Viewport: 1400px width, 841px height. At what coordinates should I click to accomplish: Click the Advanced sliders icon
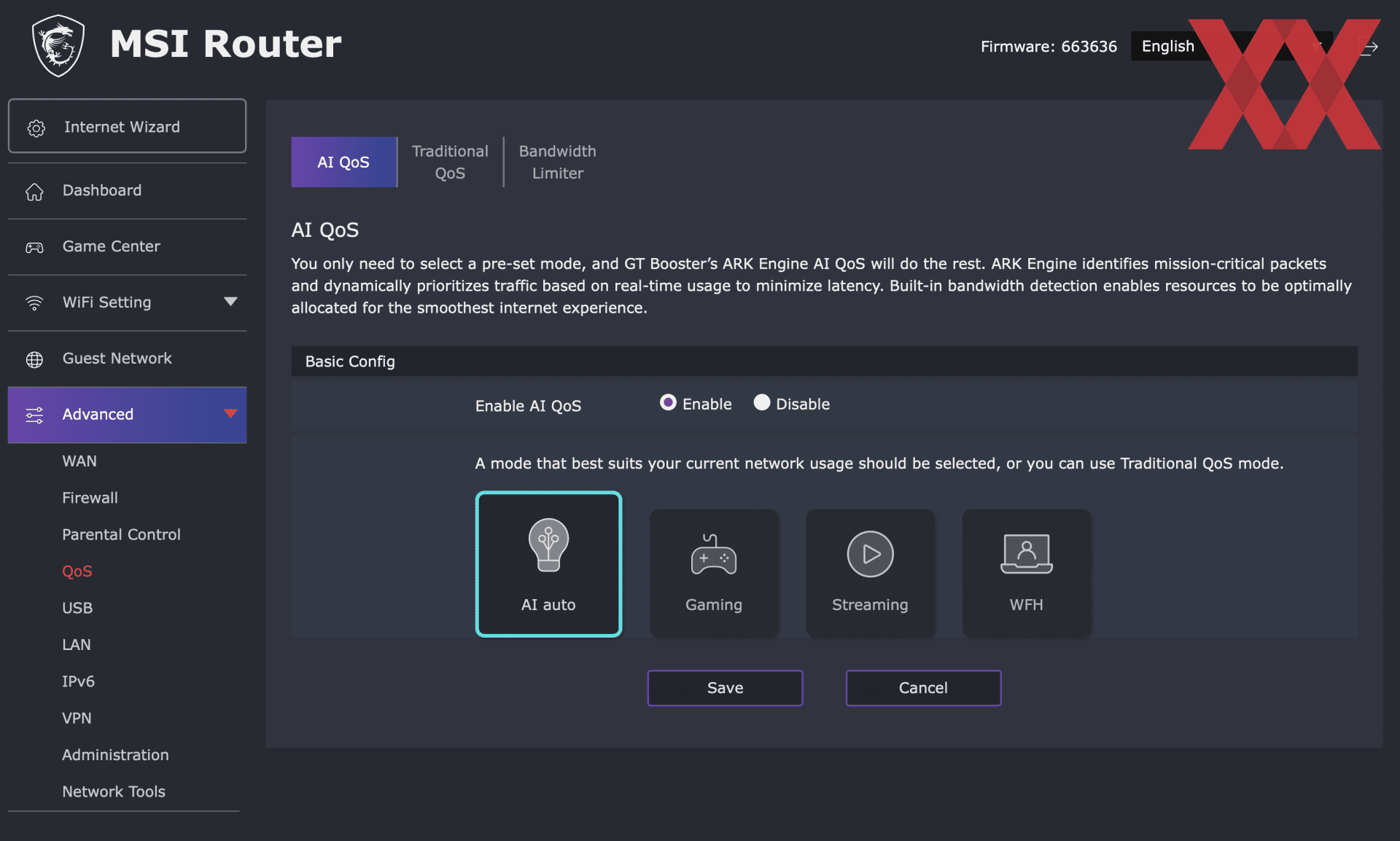pos(34,415)
